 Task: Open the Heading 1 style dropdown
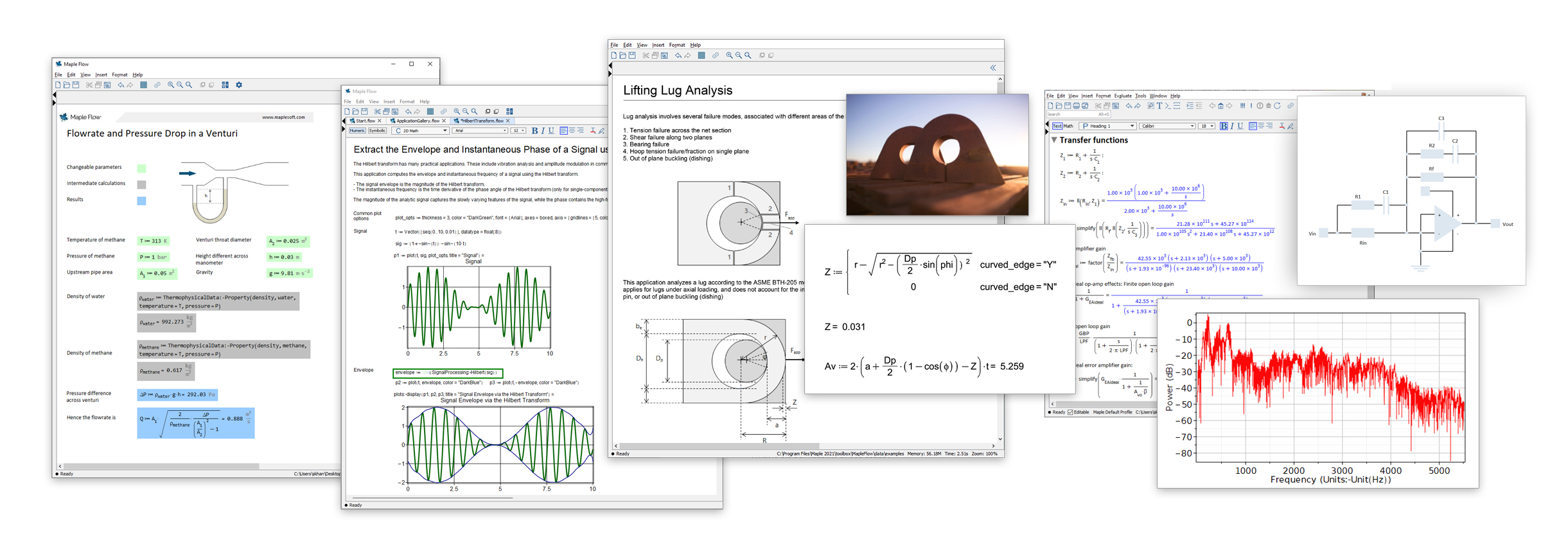click(x=1107, y=126)
